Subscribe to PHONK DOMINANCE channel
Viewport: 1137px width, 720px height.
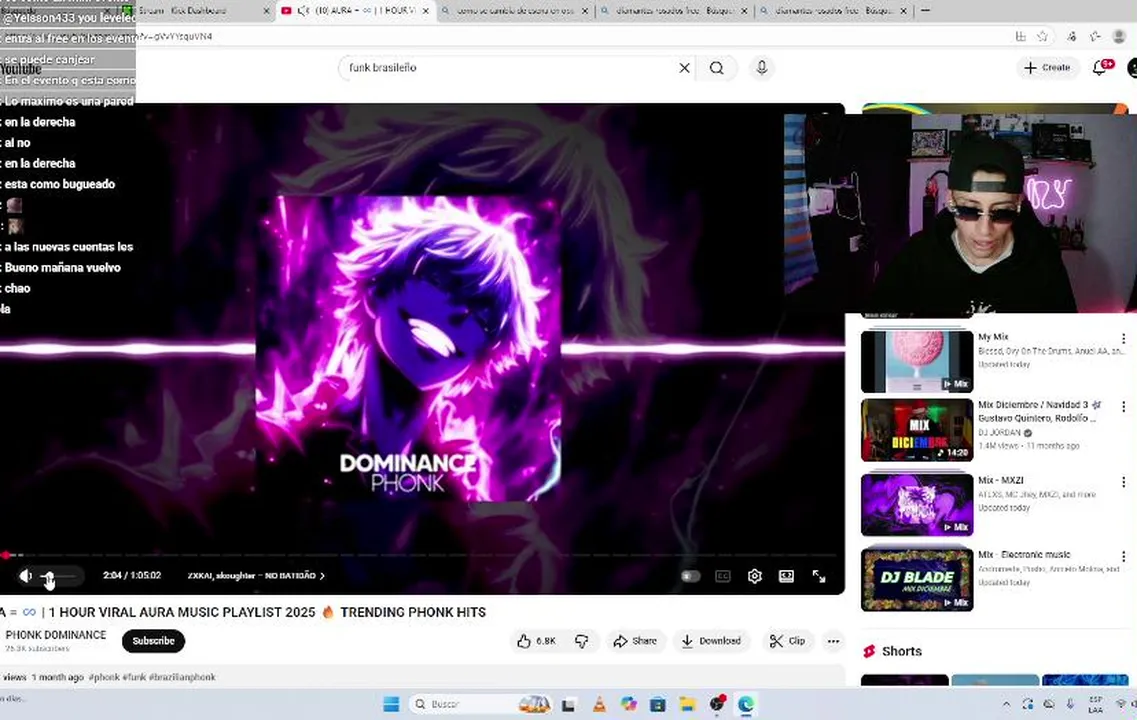(x=153, y=641)
